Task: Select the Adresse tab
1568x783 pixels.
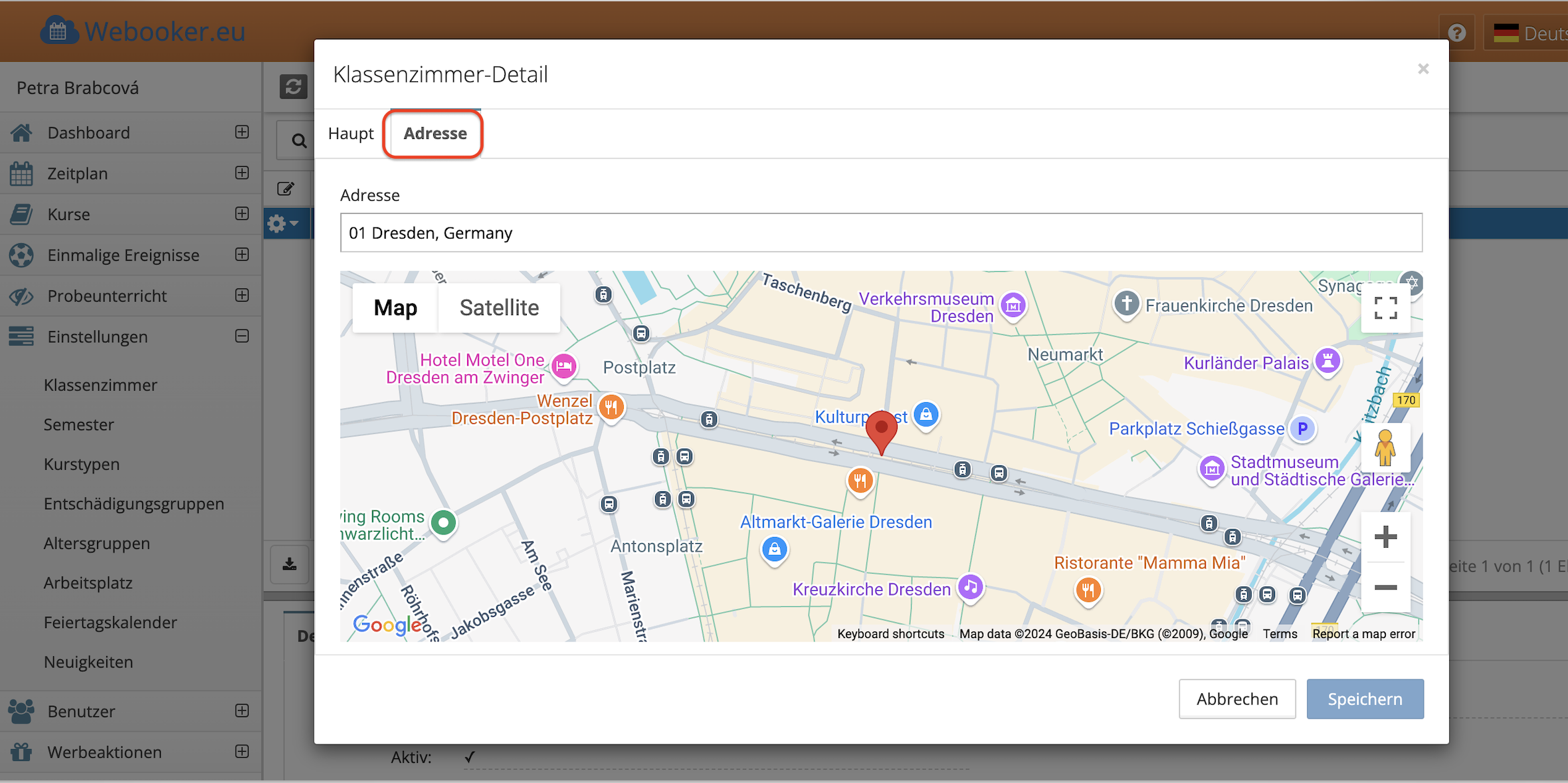Action: (x=435, y=134)
